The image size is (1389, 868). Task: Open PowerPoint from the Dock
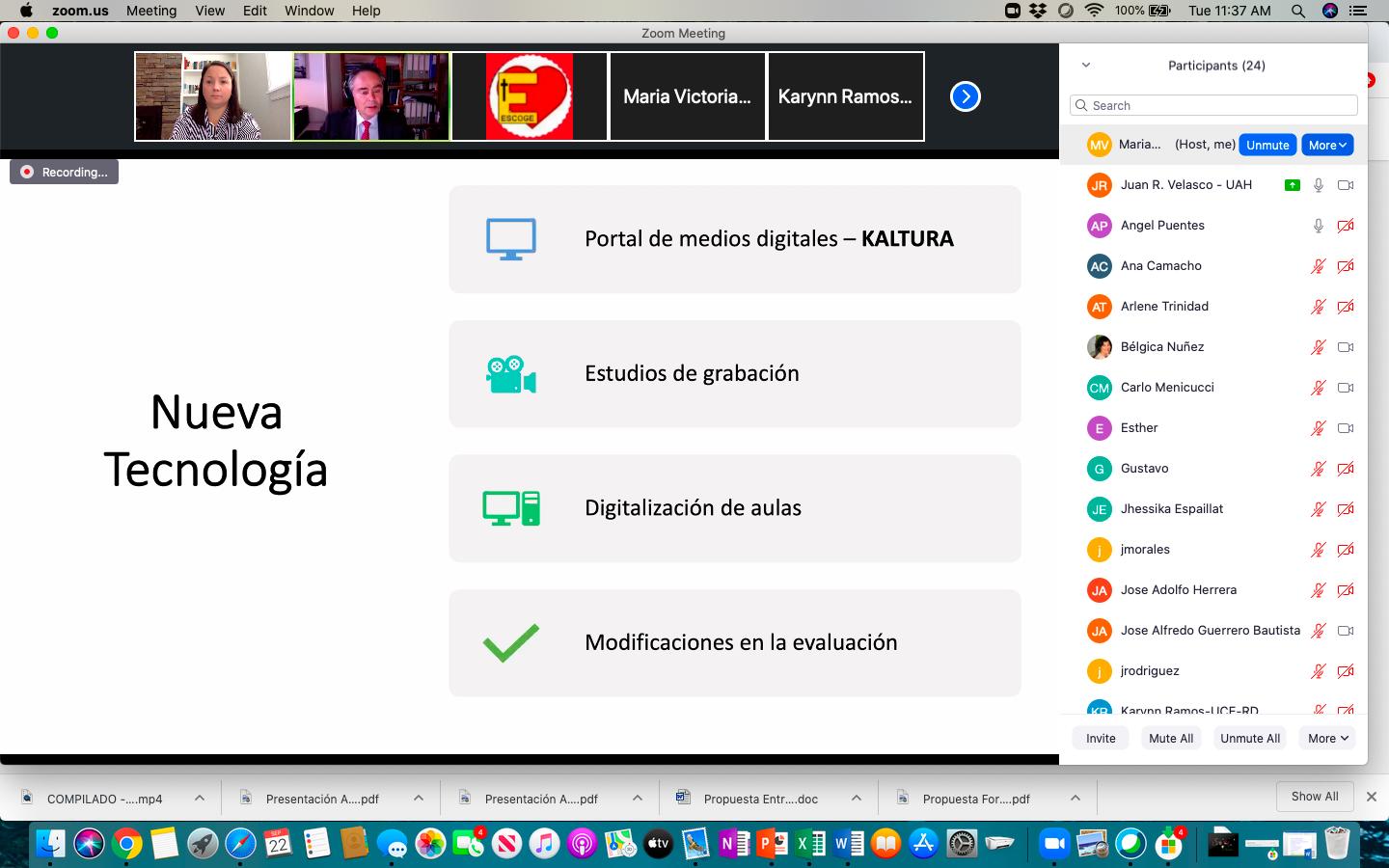click(x=772, y=844)
